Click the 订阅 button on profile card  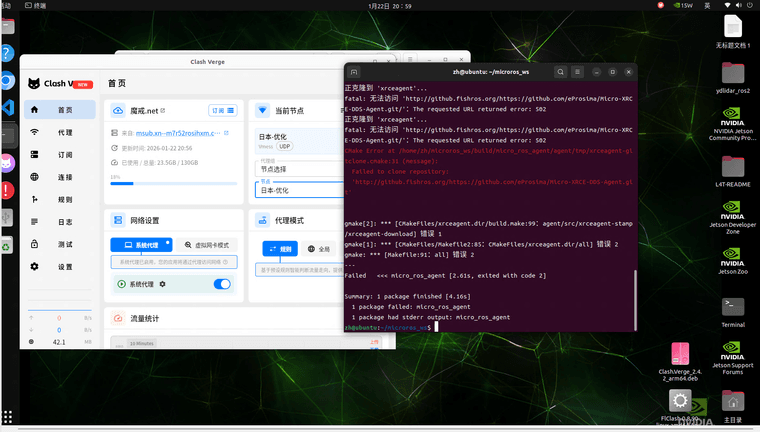coord(222,111)
